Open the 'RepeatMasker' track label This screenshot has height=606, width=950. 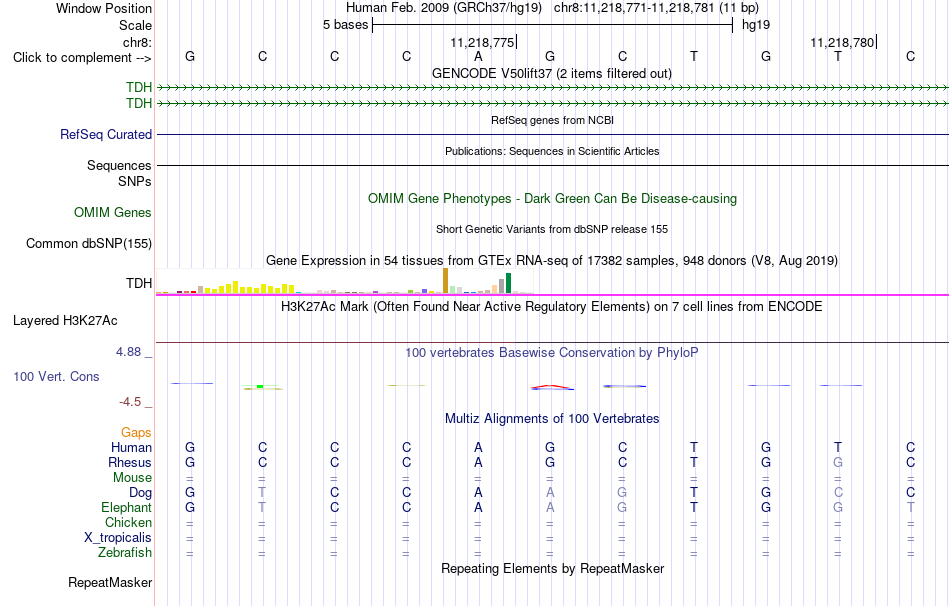[110, 582]
